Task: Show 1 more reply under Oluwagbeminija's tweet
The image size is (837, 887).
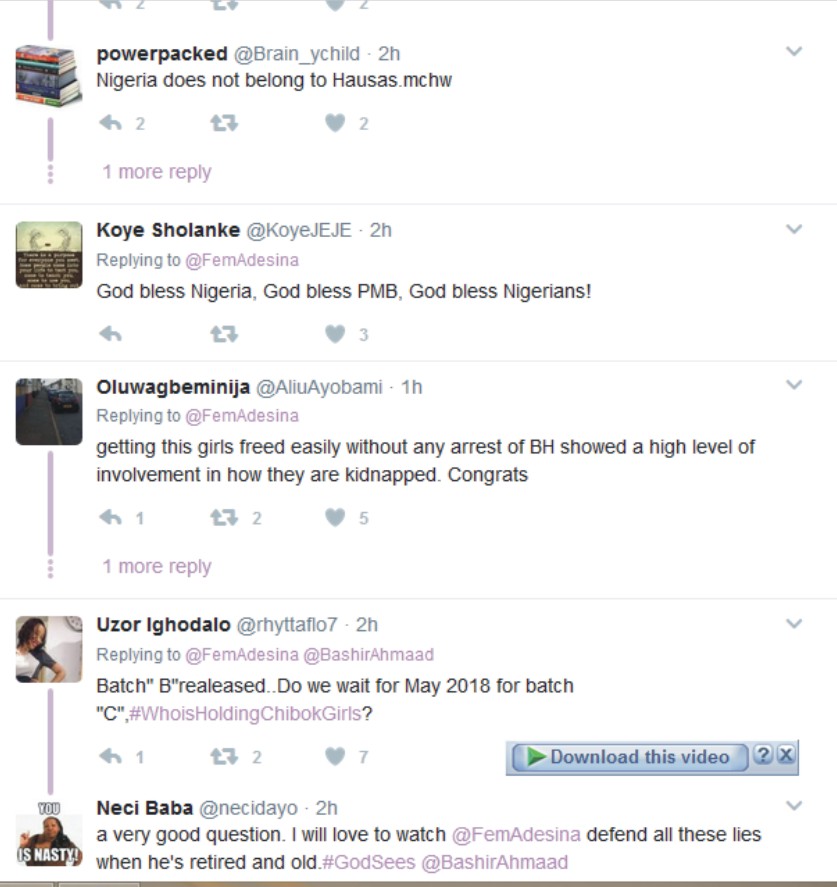Action: pyautogui.click(x=157, y=567)
